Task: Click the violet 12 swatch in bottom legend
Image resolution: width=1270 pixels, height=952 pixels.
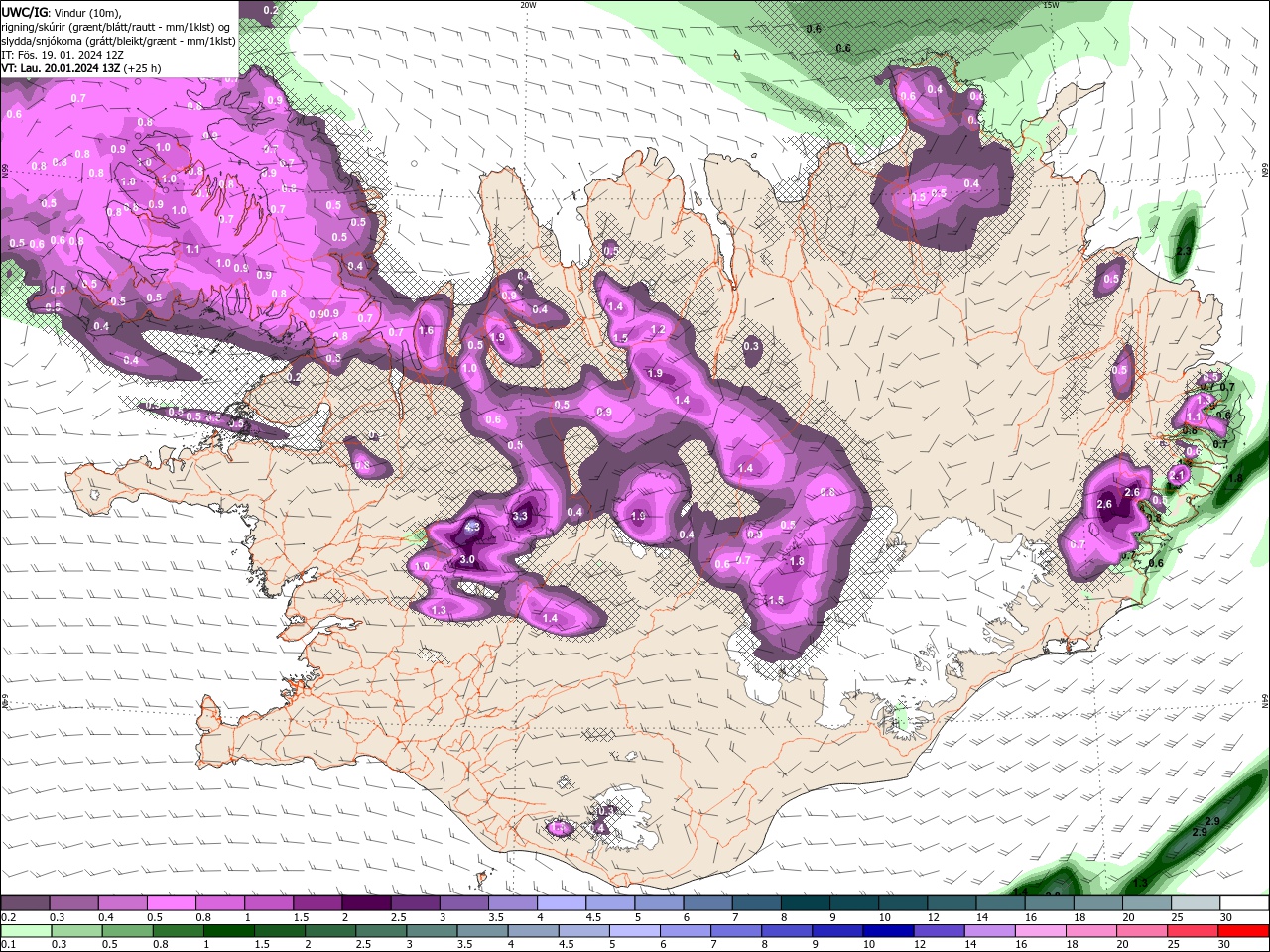Action: pos(939,931)
